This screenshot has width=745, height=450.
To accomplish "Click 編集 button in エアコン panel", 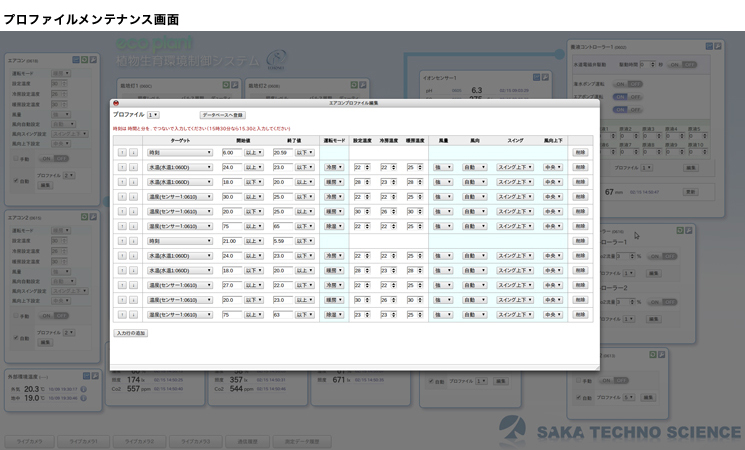I will [x=46, y=185].
